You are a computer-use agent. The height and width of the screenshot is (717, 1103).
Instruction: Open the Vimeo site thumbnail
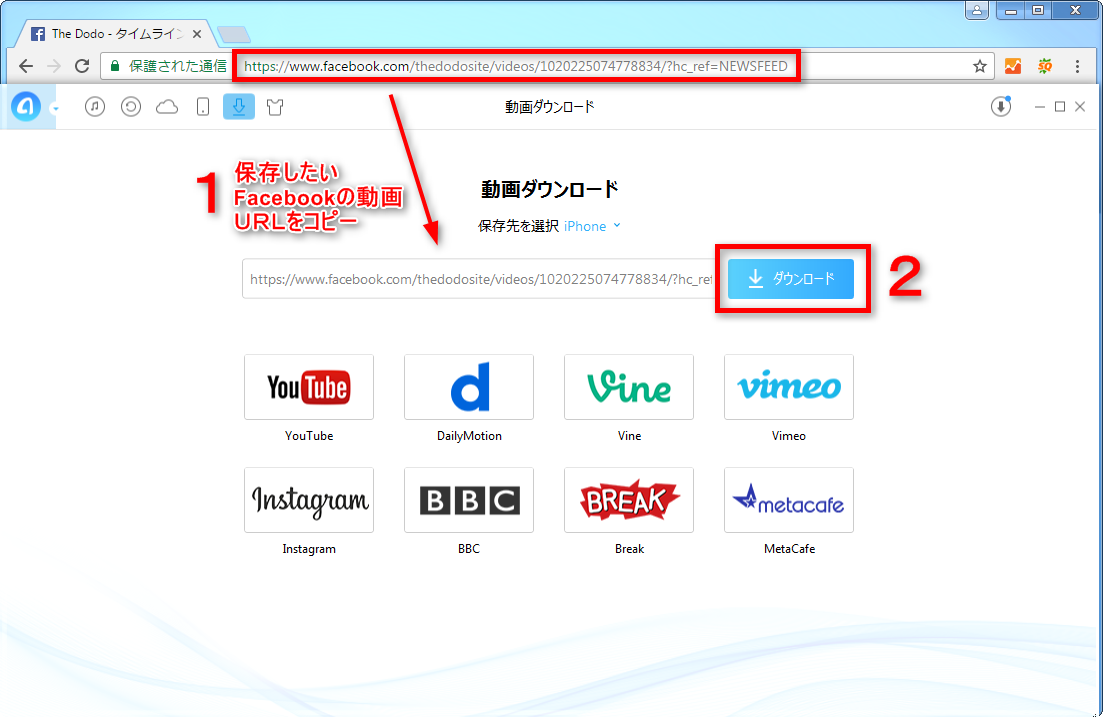click(789, 387)
